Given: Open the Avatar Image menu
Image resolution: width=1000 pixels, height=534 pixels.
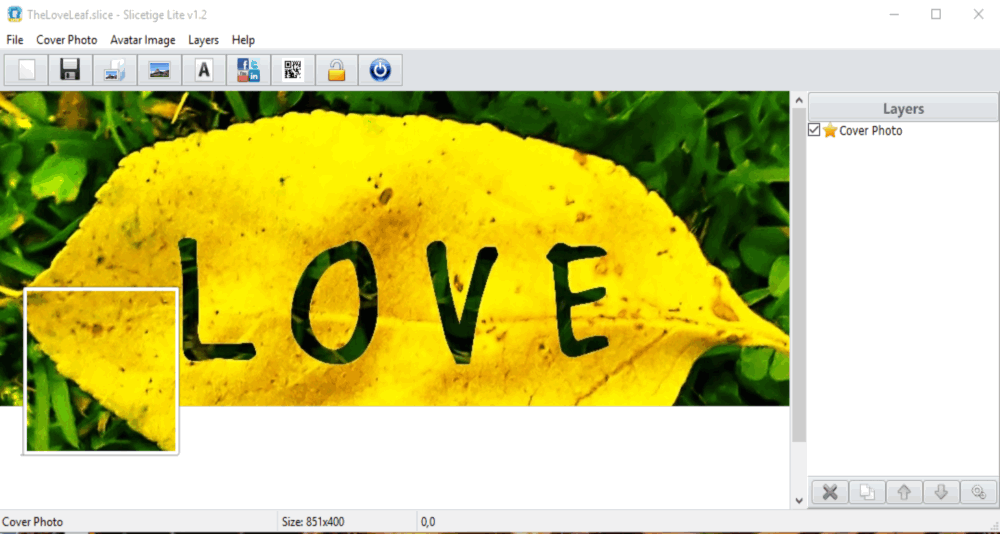Looking at the screenshot, I should (143, 40).
